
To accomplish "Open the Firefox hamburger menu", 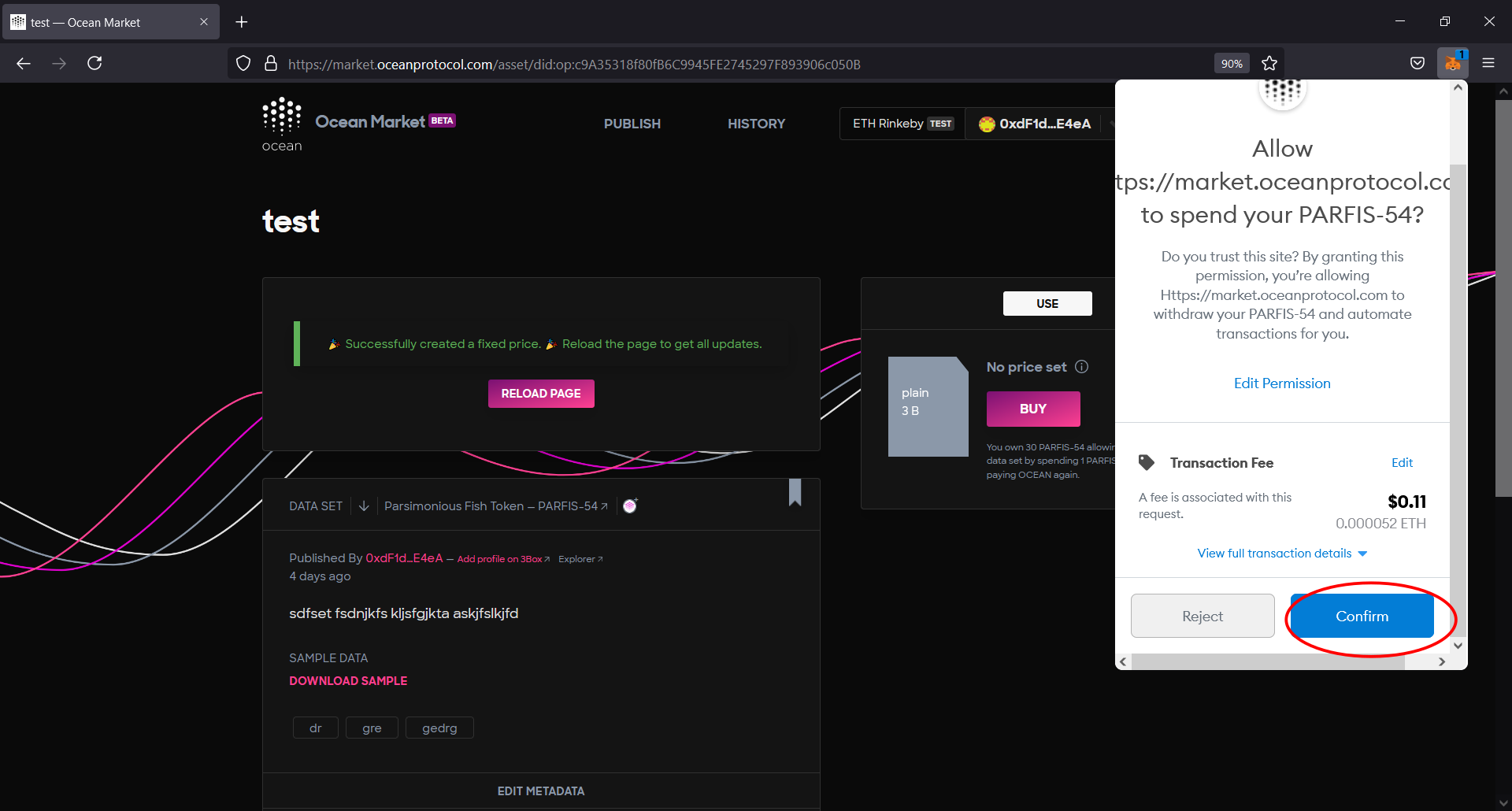I will [1488, 64].
